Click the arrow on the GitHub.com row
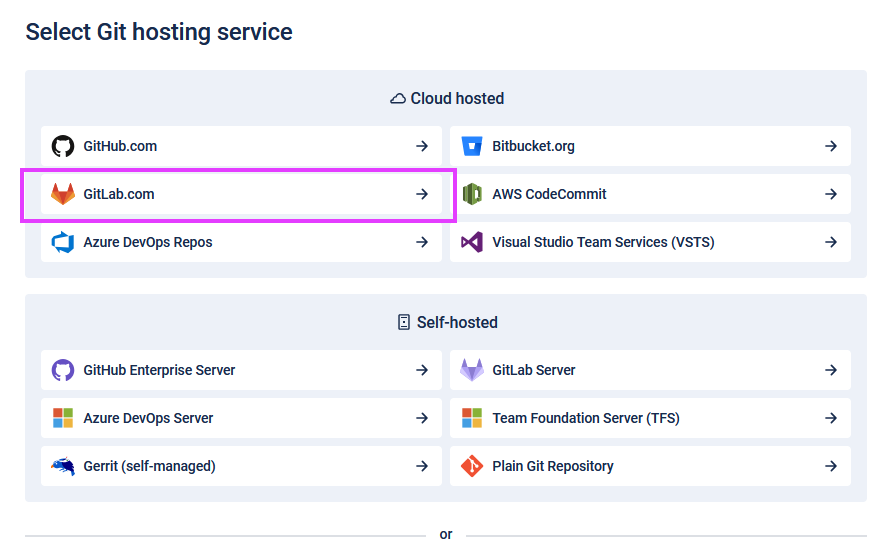This screenshot has width=891, height=553. coord(422,146)
